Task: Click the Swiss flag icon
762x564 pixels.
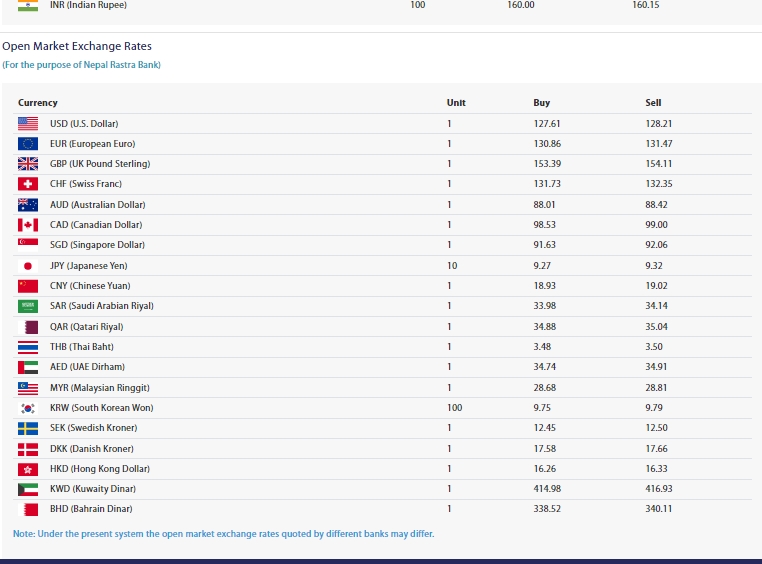Action: (28, 184)
